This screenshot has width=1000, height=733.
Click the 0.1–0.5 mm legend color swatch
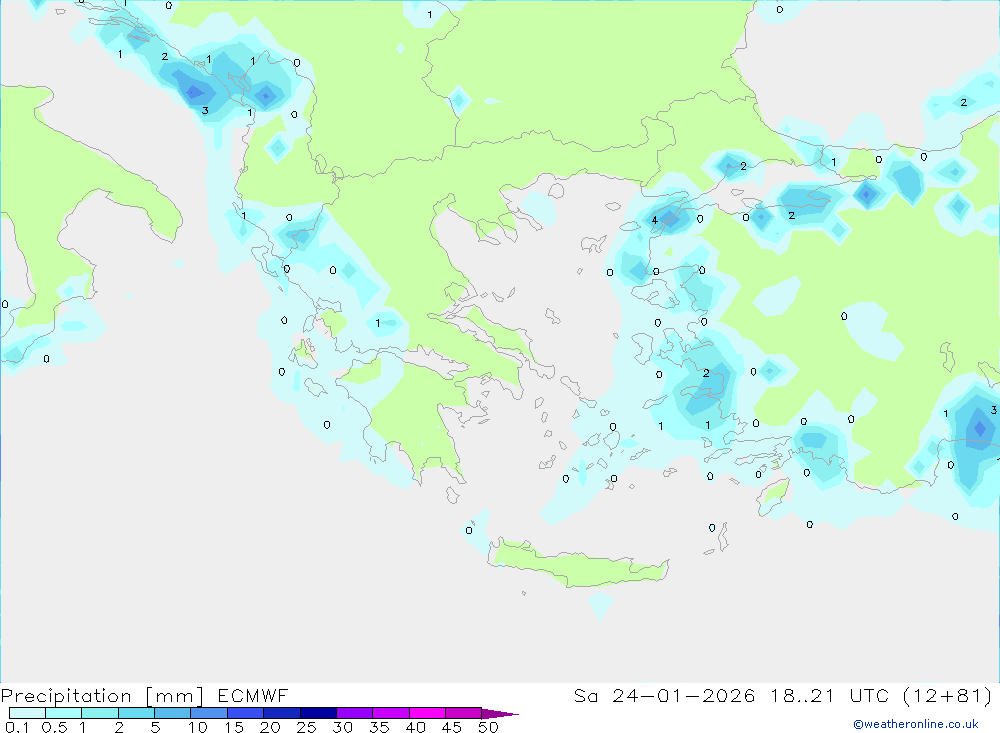[27, 713]
